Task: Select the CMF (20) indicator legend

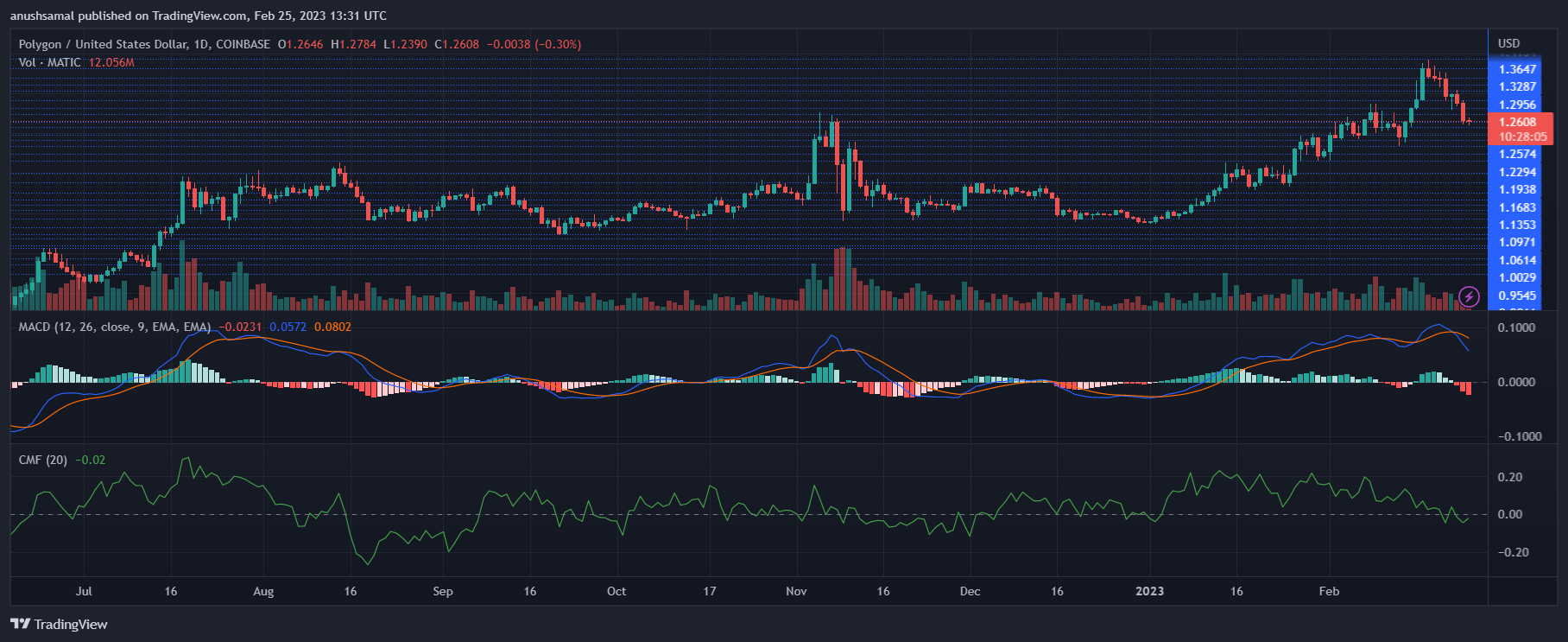Action: pos(42,460)
